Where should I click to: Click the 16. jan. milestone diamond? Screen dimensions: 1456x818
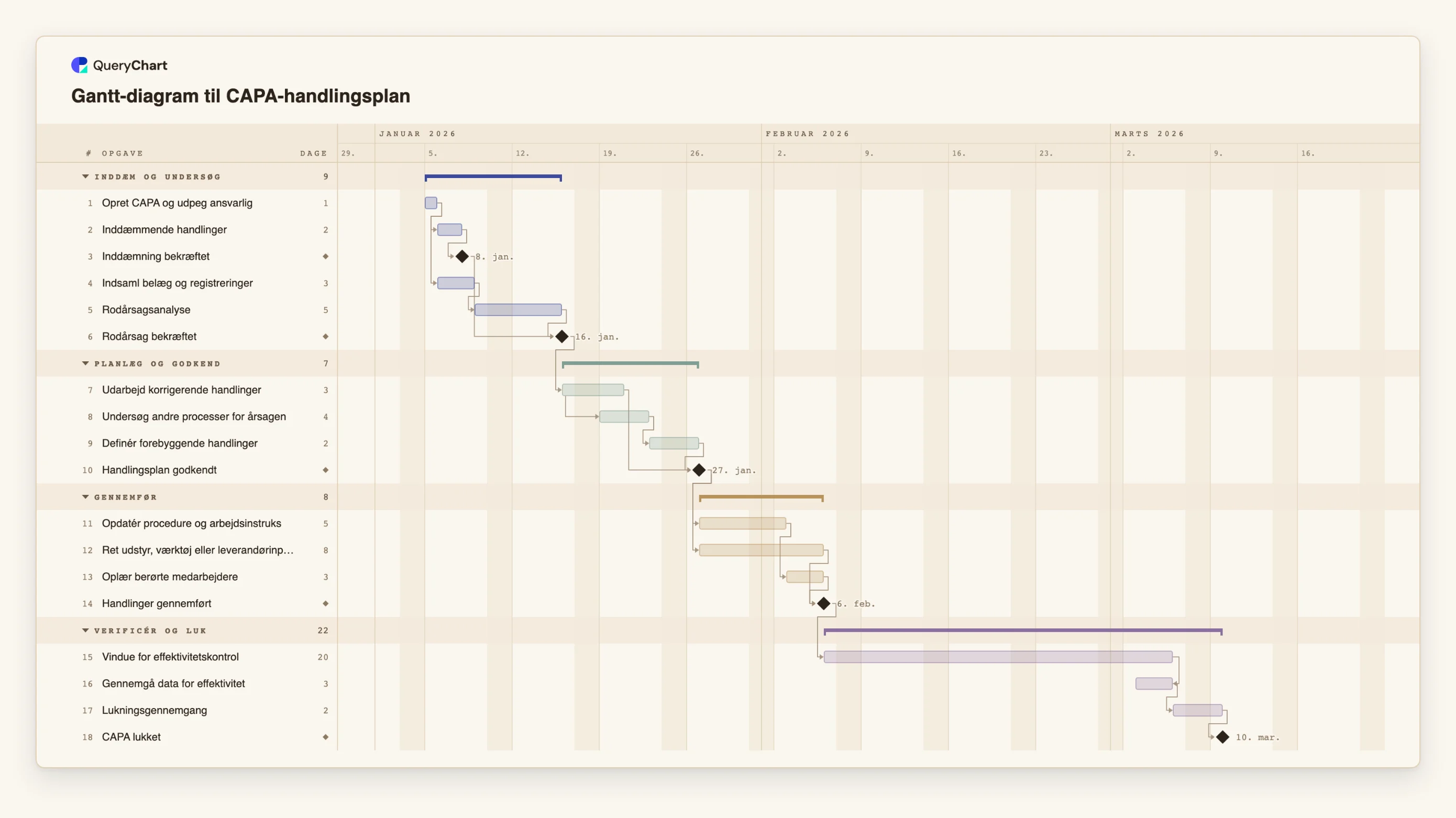coord(562,337)
